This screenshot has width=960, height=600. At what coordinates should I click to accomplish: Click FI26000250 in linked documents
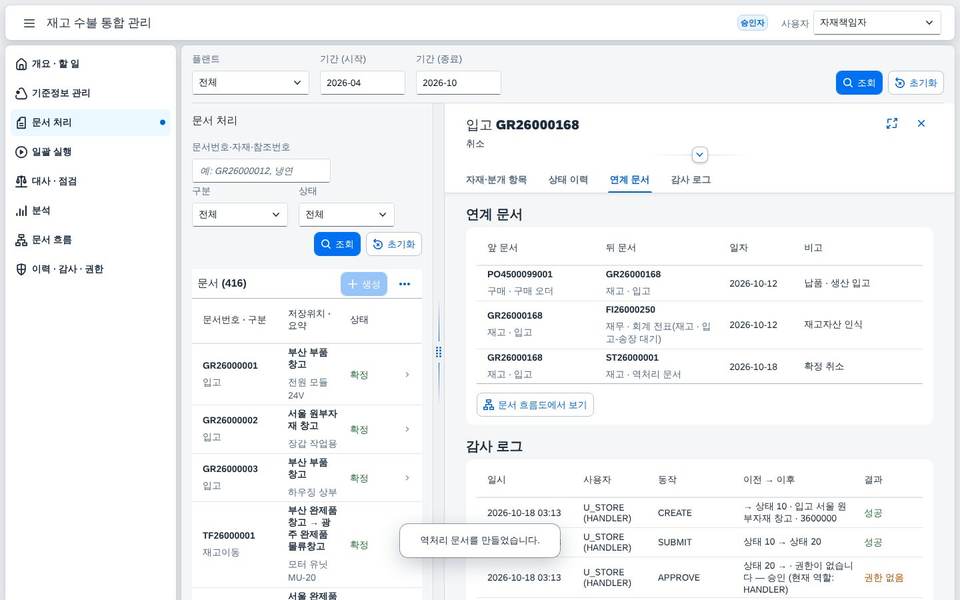click(x=630, y=310)
